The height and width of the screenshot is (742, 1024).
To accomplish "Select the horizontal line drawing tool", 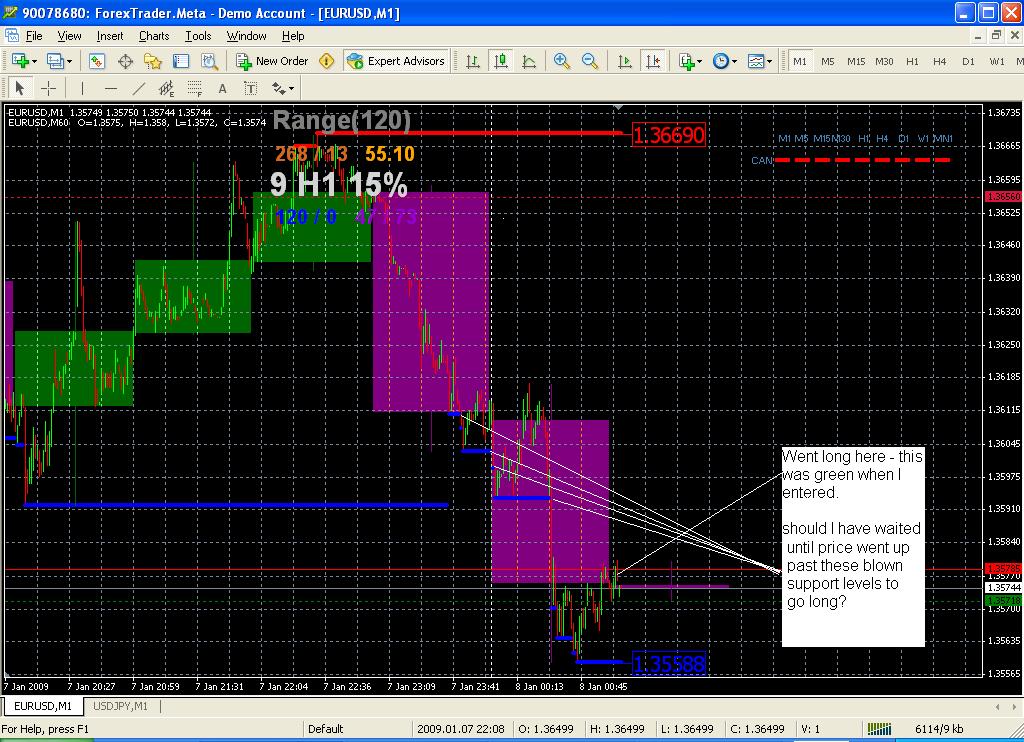I will tap(111, 88).
